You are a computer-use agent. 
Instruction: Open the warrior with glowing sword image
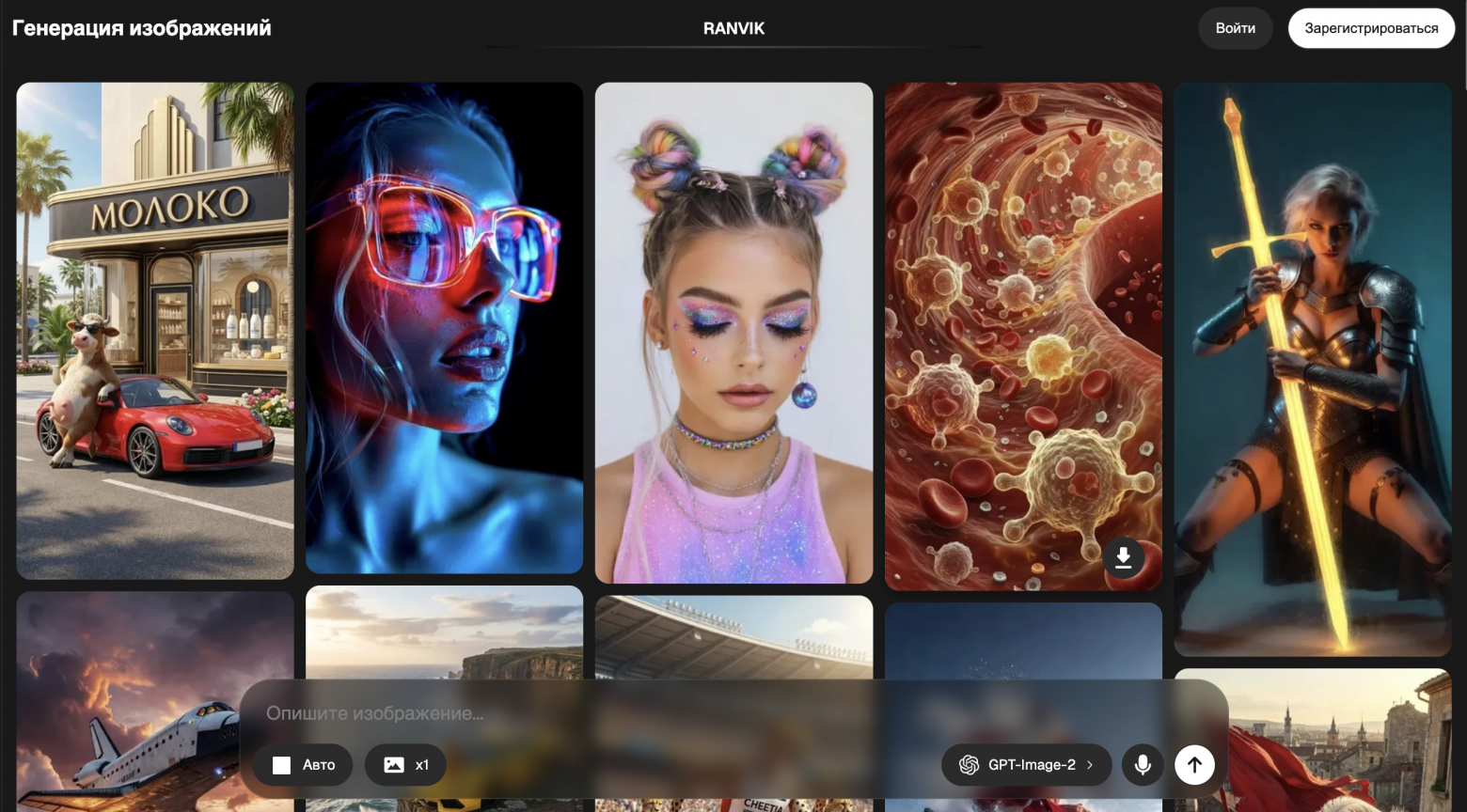click(1313, 369)
